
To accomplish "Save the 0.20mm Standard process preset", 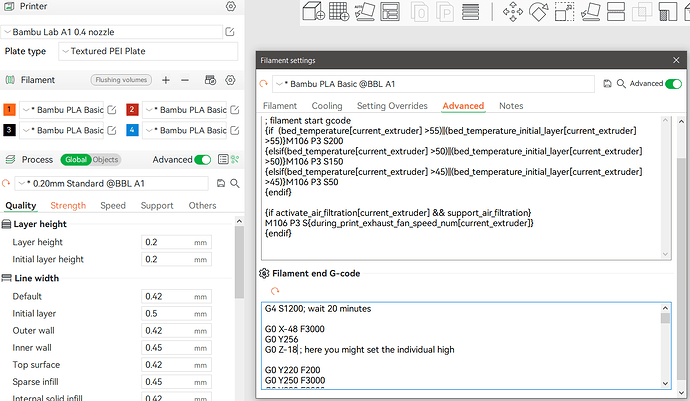I will (221, 184).
